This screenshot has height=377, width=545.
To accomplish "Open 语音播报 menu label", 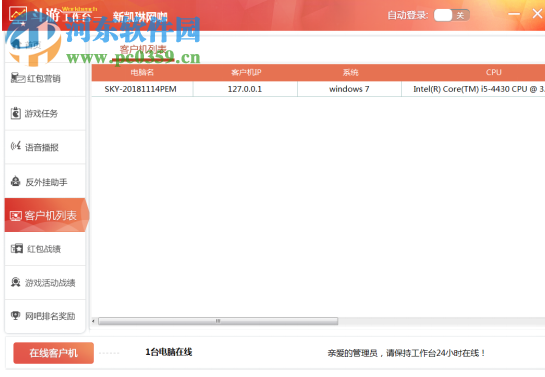I will pyautogui.click(x=42, y=147).
